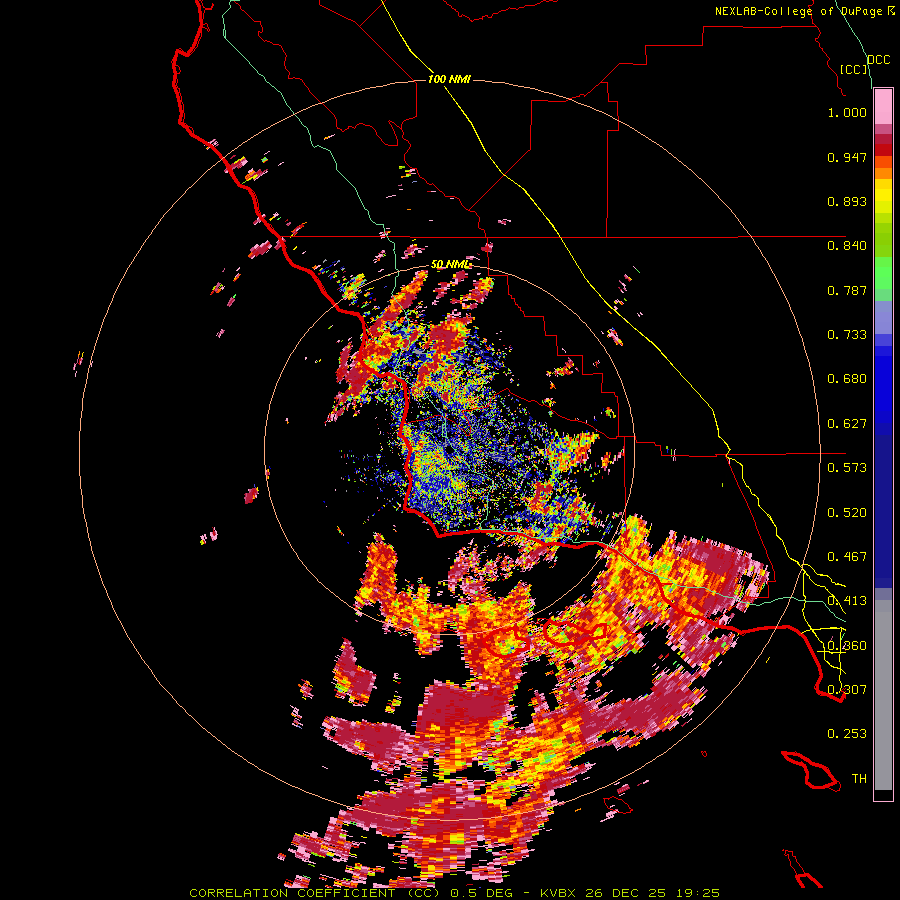Click the 0.893 scale value
The width and height of the screenshot is (900, 900).
pos(847,201)
